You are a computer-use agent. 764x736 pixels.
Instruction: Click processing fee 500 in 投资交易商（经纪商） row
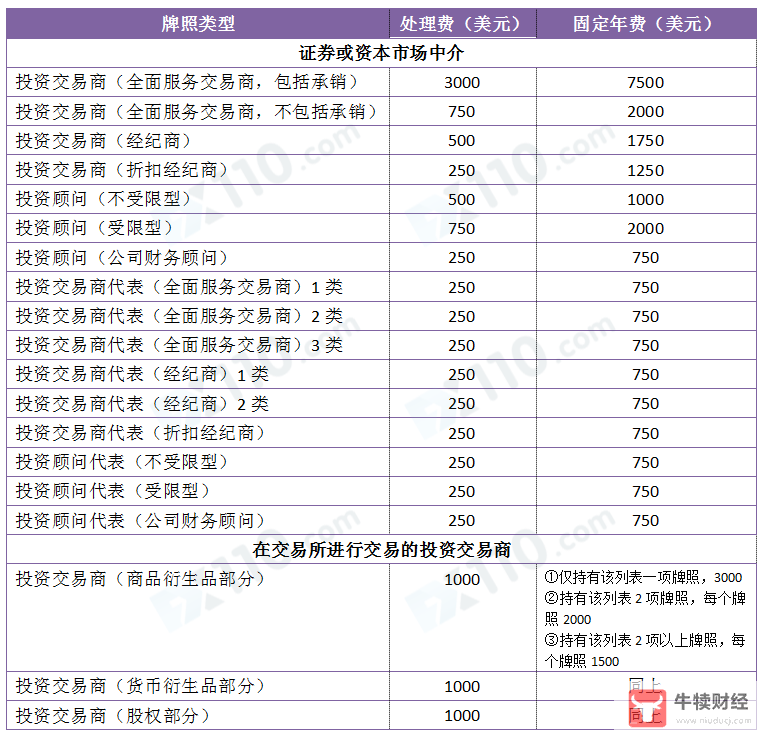coord(462,141)
